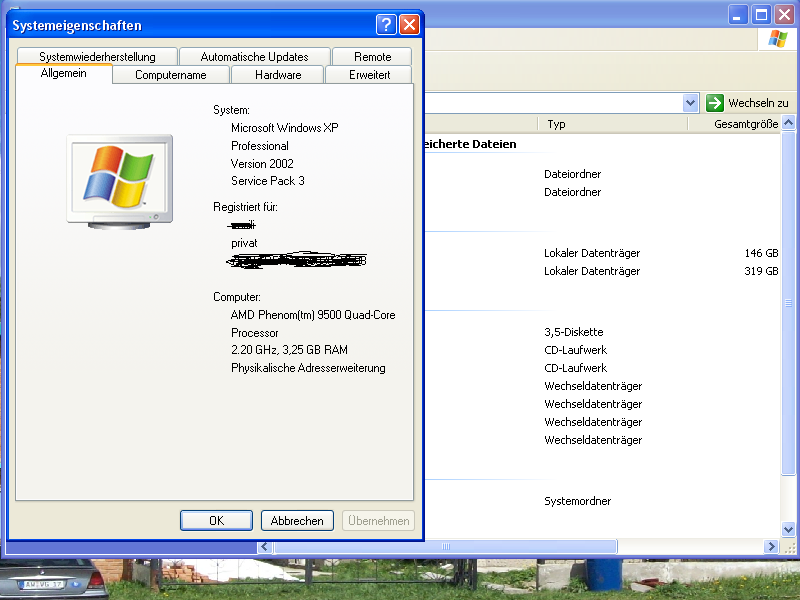Open the Hardware tab
Viewport: 800px width, 600px height.
click(x=278, y=74)
